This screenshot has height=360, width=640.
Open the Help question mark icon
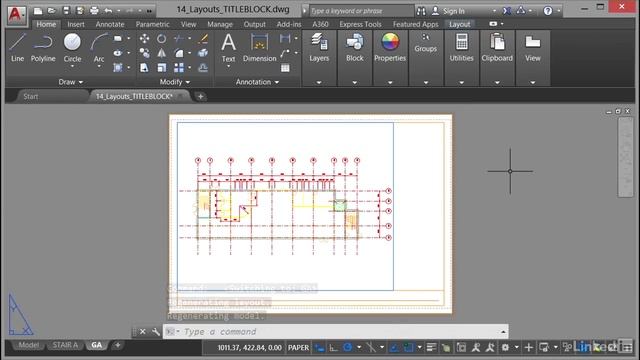tap(548, 11)
